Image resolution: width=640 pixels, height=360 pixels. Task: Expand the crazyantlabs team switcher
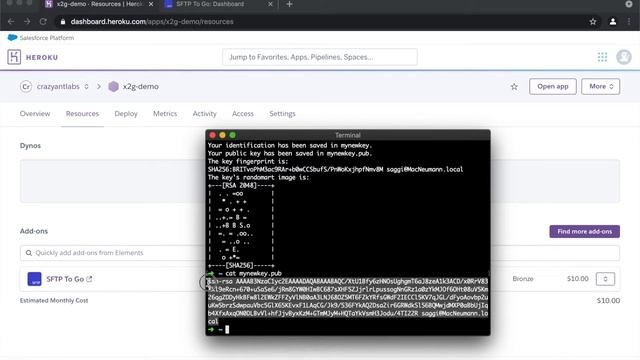(86, 87)
